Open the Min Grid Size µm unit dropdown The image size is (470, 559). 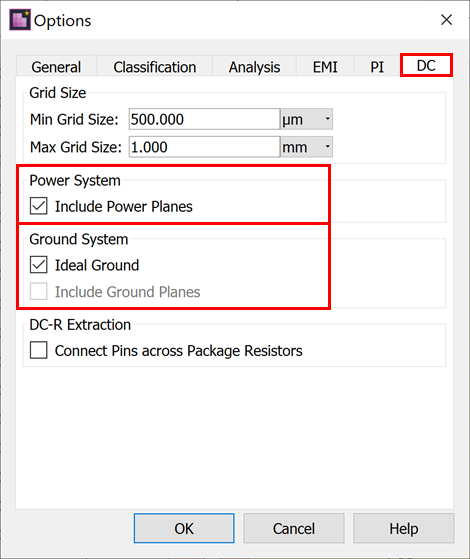point(307,119)
